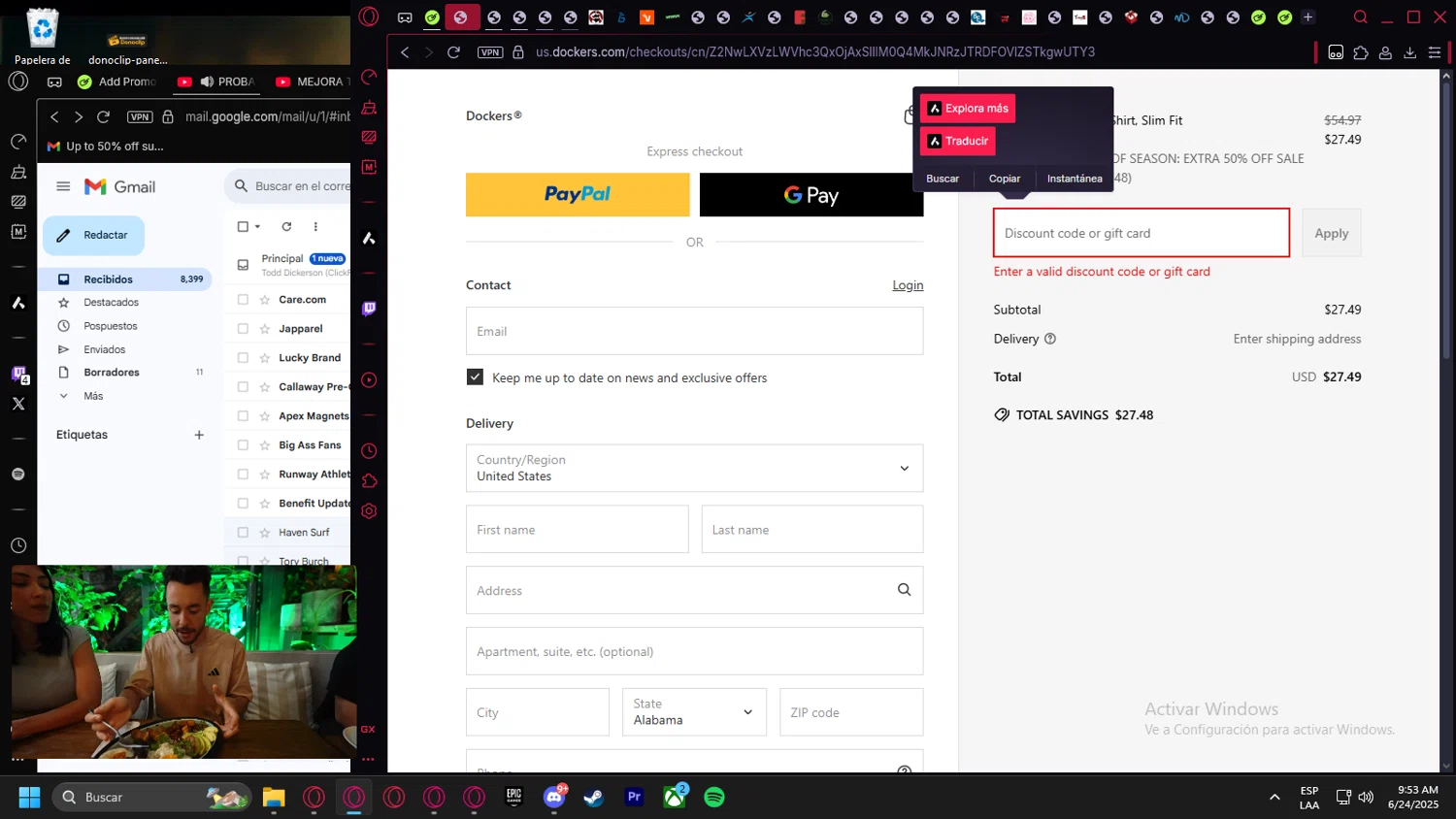This screenshot has width=1456, height=819.
Task: Open the Country/Region dropdown
Action: [x=695, y=468]
